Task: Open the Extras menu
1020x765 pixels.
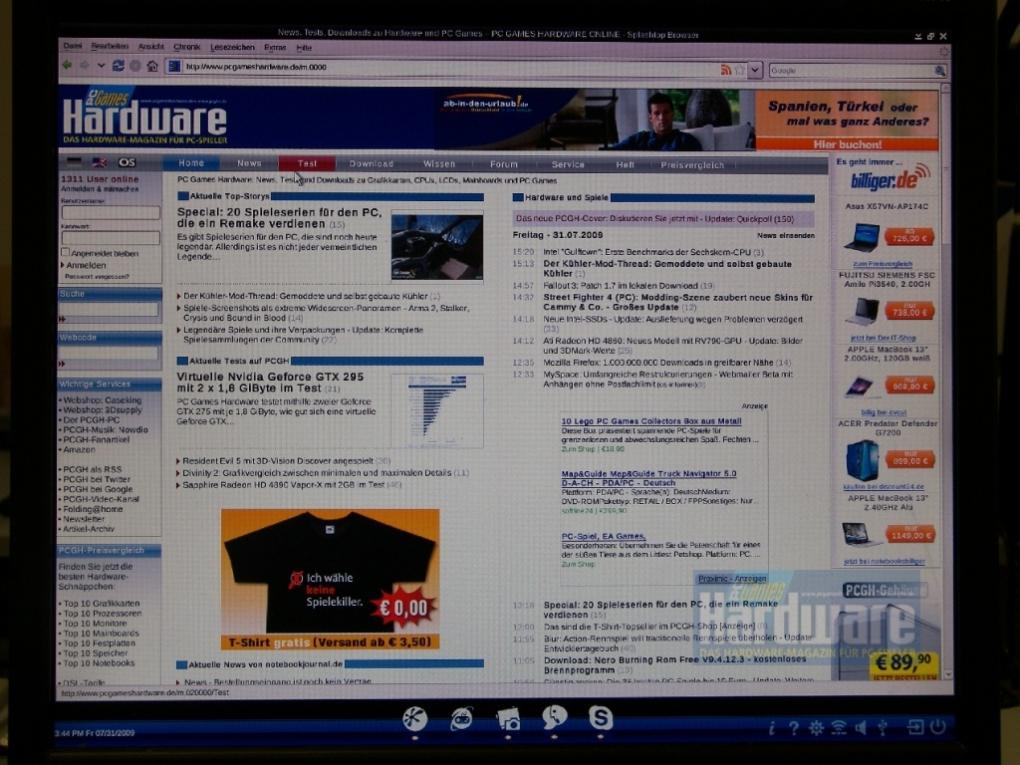Action: (275, 47)
